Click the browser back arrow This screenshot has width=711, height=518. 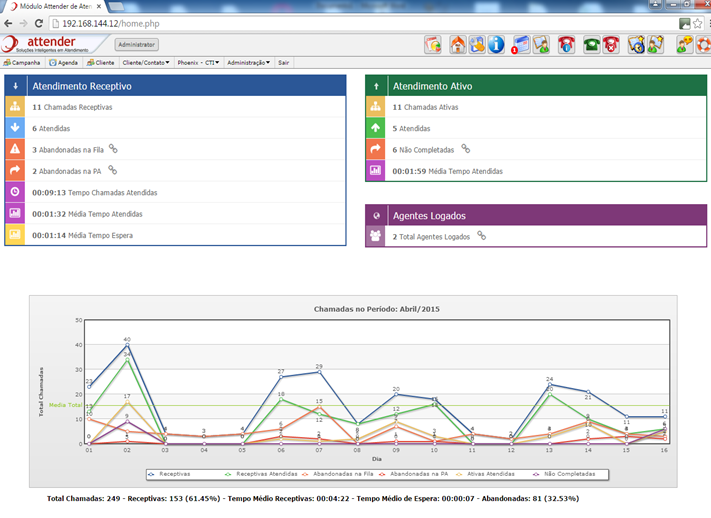[x=8, y=24]
